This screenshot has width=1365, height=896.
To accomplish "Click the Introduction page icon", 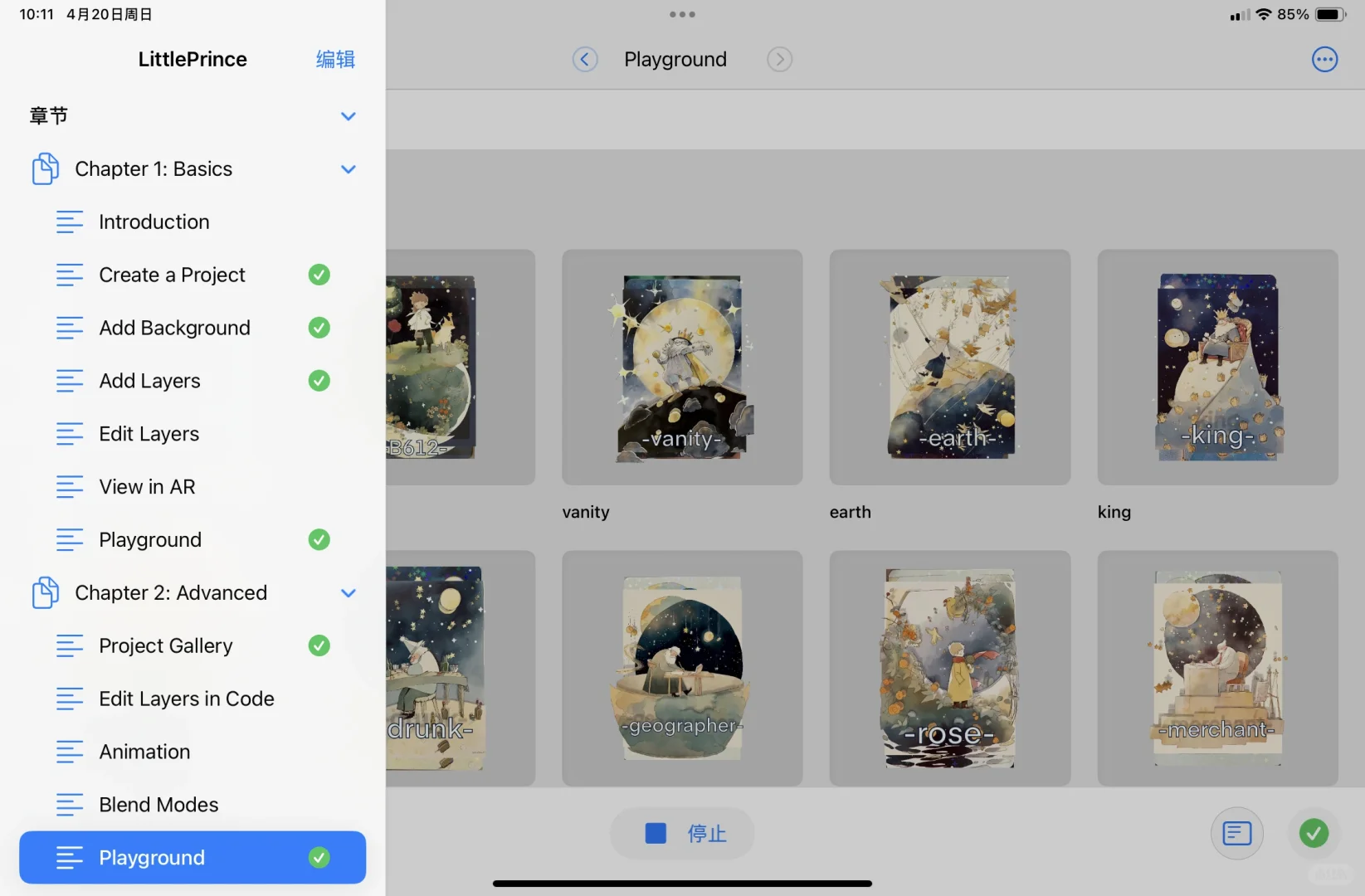I will coord(70,222).
